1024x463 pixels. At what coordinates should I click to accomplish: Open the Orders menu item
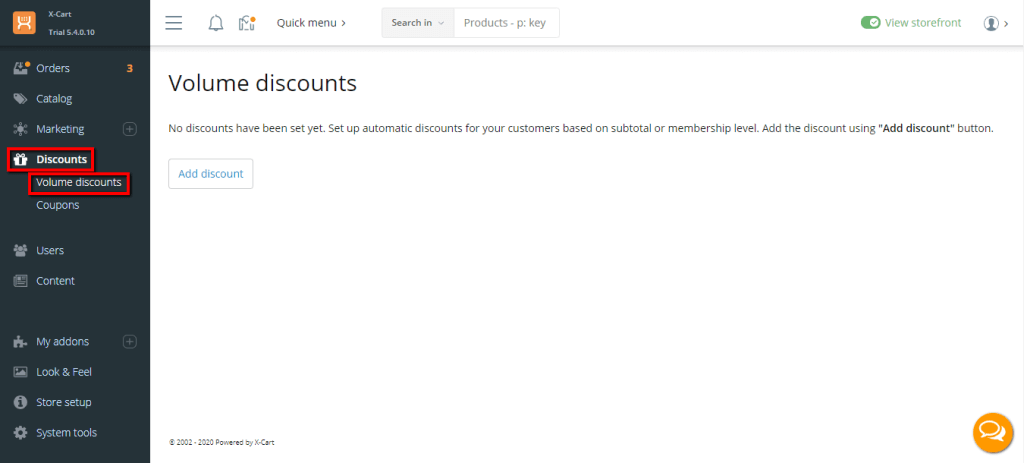[x=53, y=68]
